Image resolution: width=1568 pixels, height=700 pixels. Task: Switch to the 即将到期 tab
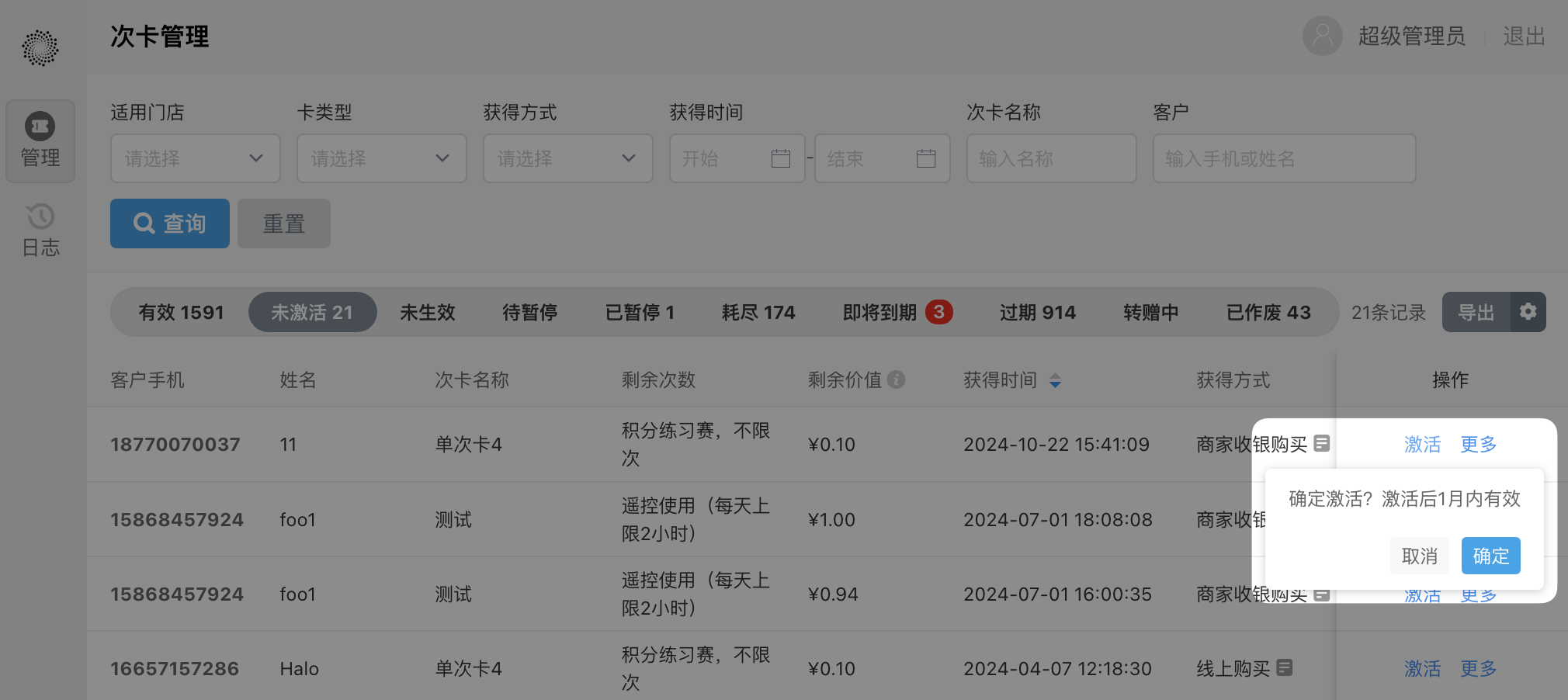[x=897, y=312]
